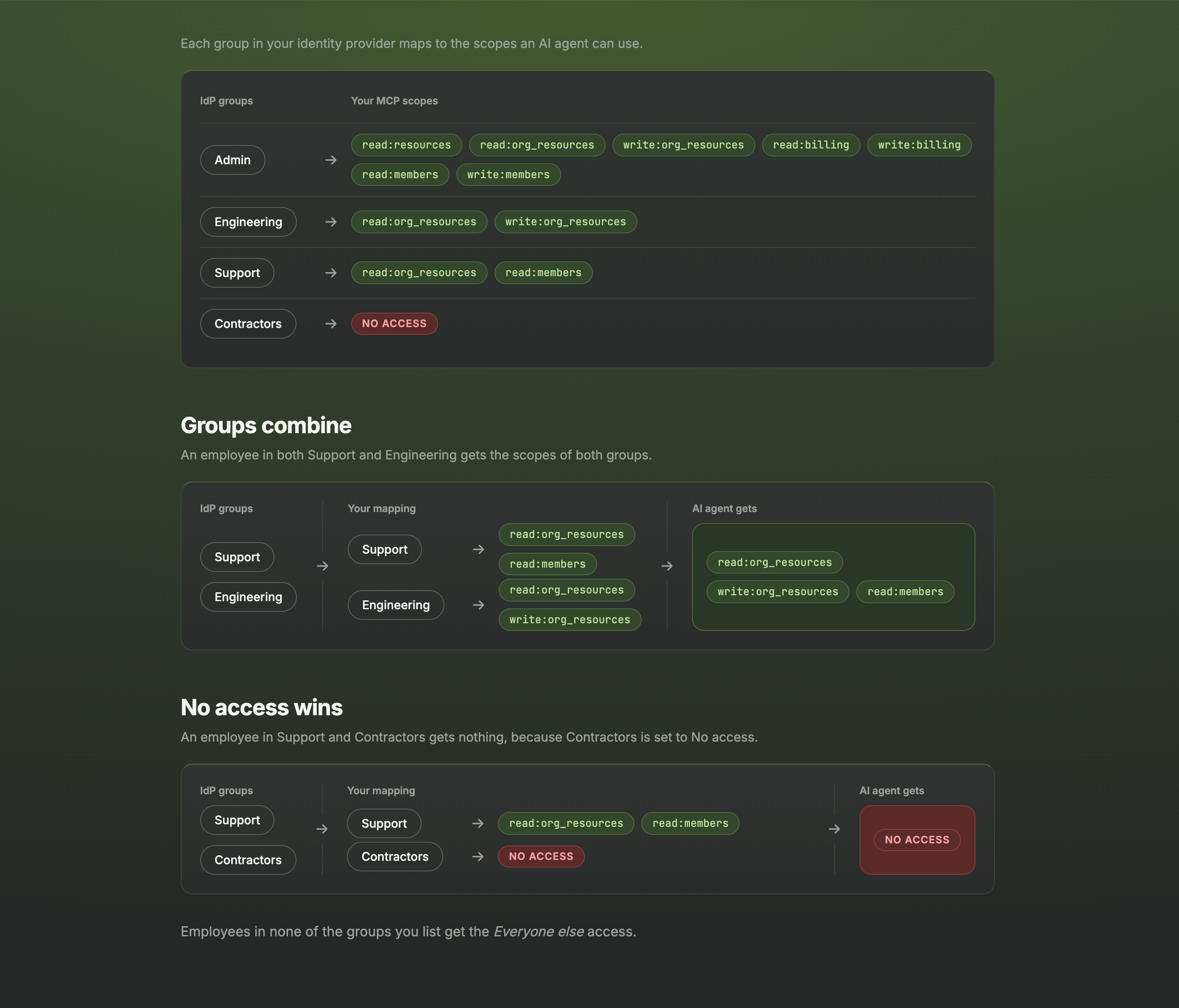Image resolution: width=1179 pixels, height=1008 pixels.
Task: Click NO ACCESS badge beside Contractors mapping pill
Action: click(x=541, y=857)
